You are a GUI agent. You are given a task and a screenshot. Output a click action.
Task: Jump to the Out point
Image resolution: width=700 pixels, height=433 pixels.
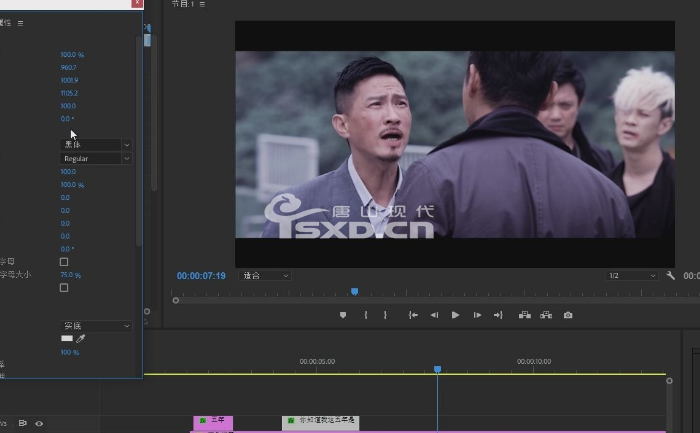pyautogui.click(x=498, y=315)
